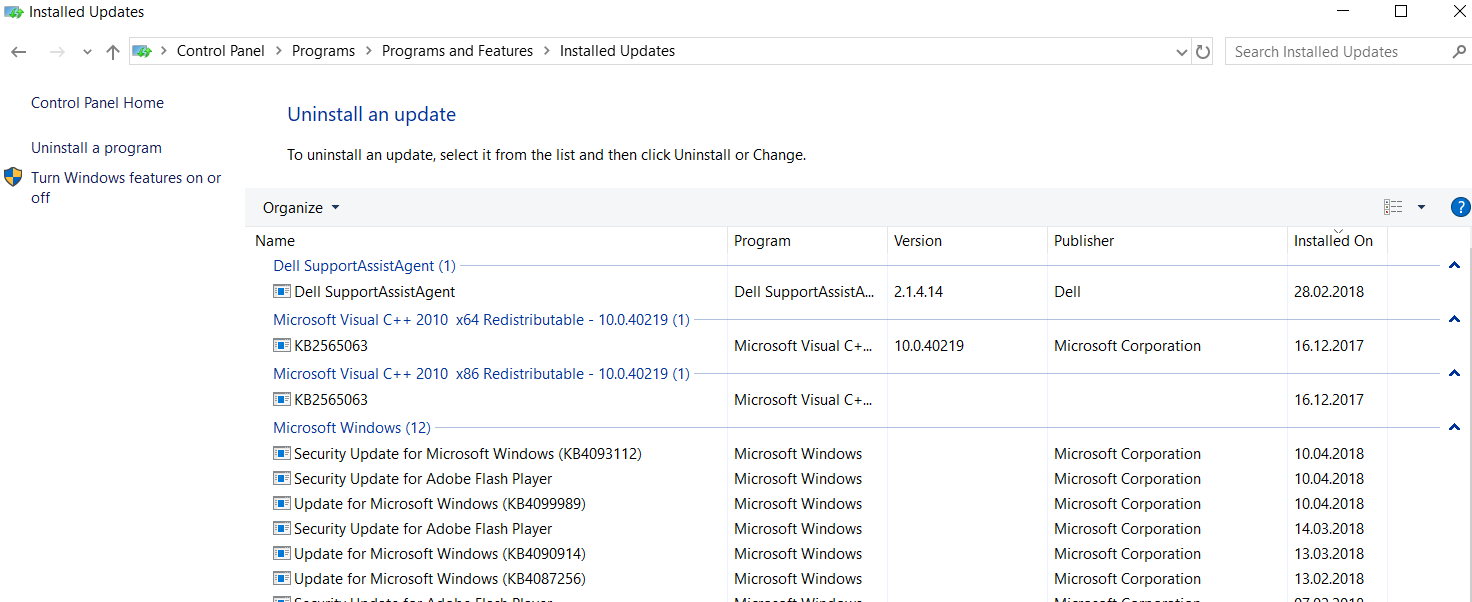Open Help with the question mark icon

[x=1460, y=207]
